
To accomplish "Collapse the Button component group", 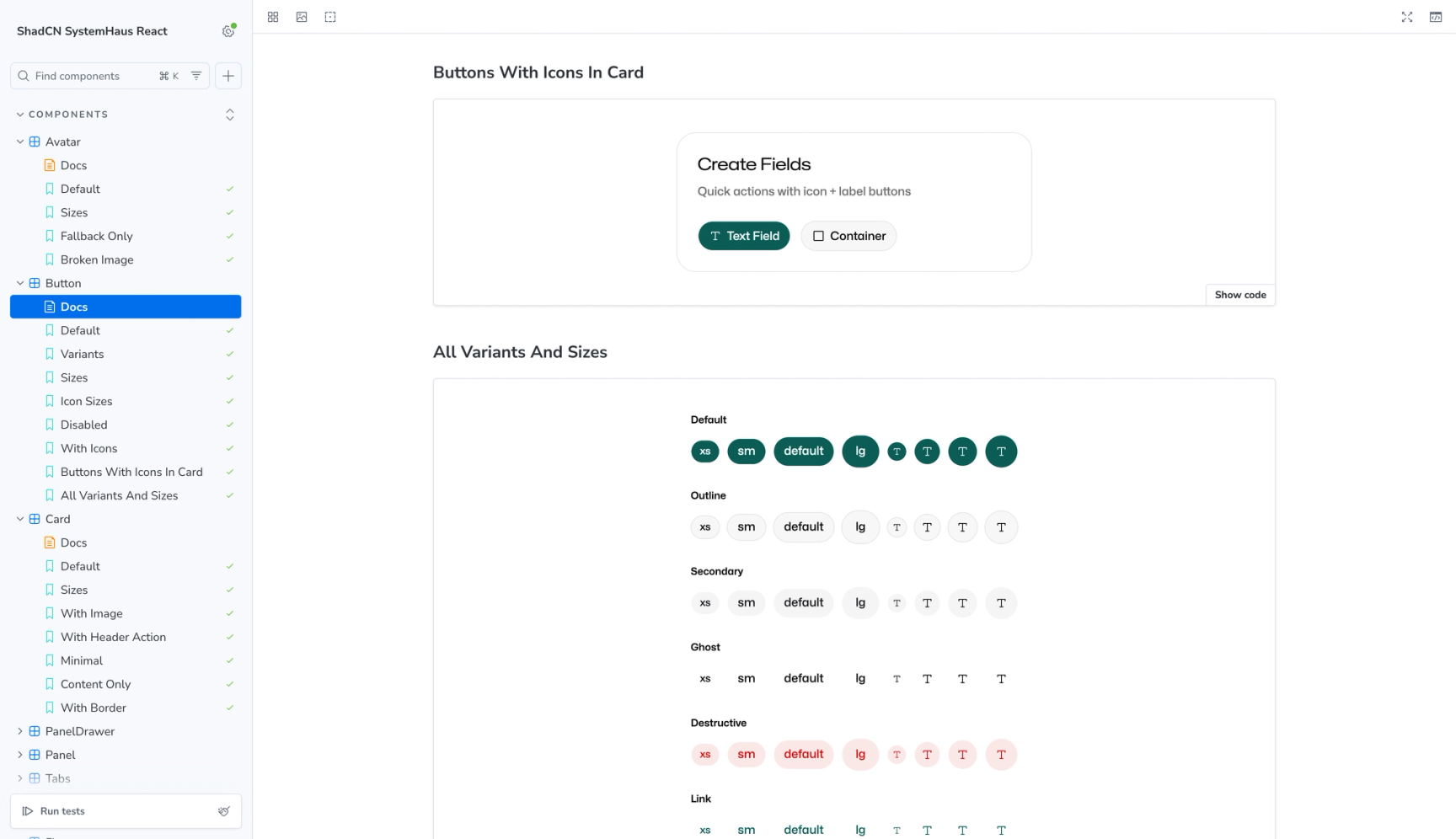I will coord(20,283).
